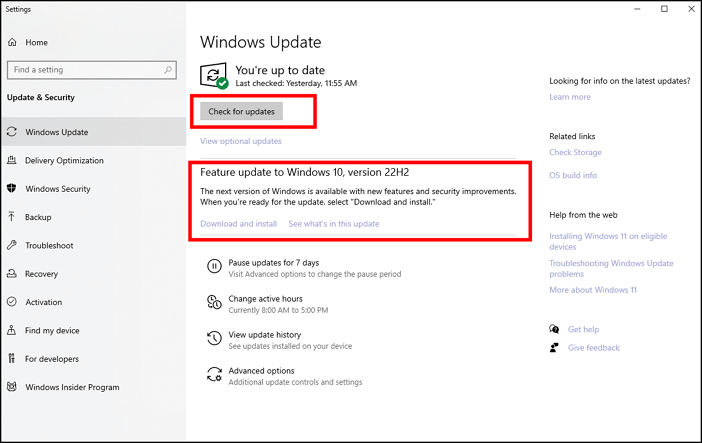Click the clock icon for Change active hours
Screen dimensions: 702x443
point(214,302)
